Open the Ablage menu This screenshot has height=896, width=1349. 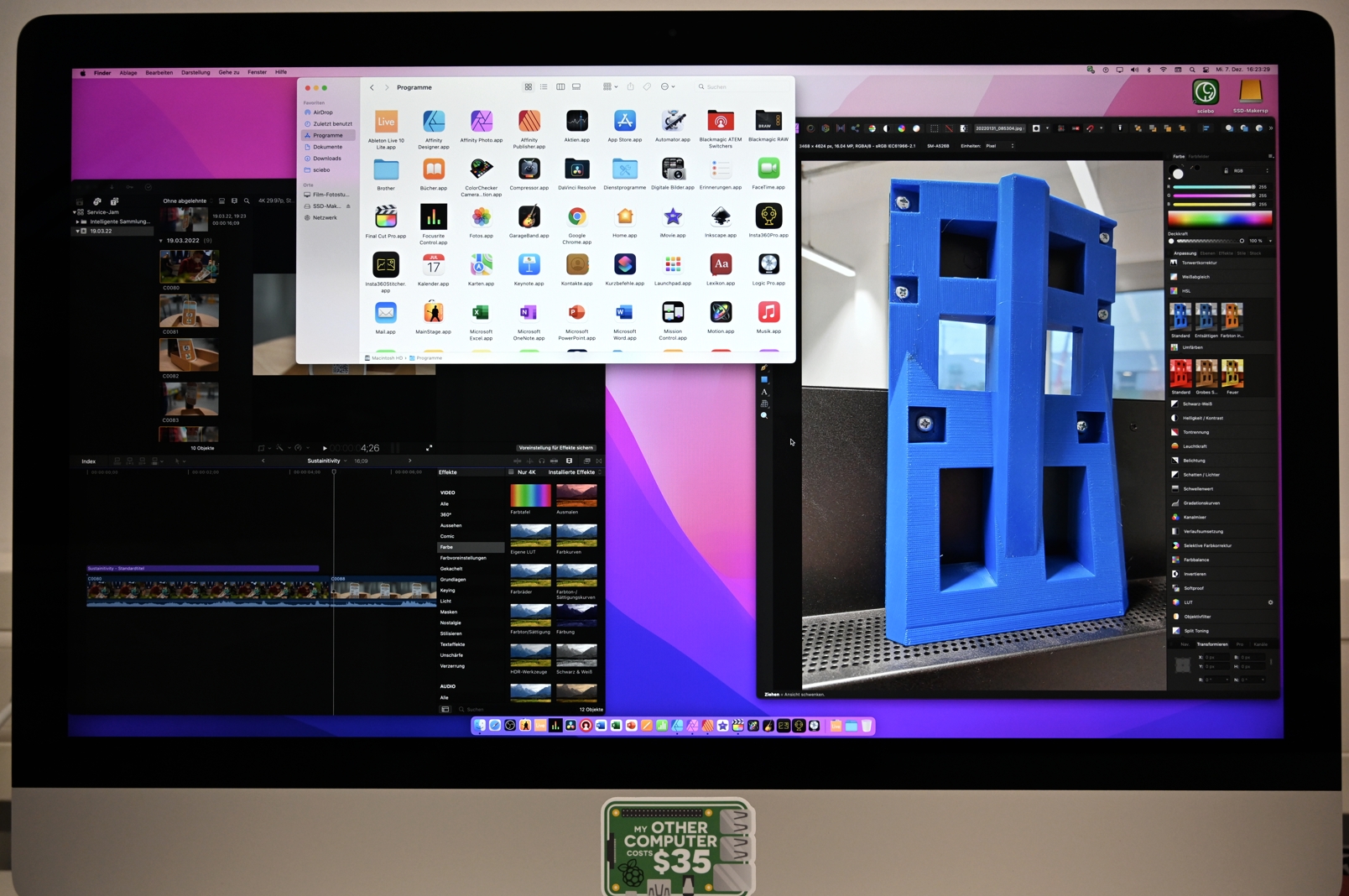coord(128,73)
